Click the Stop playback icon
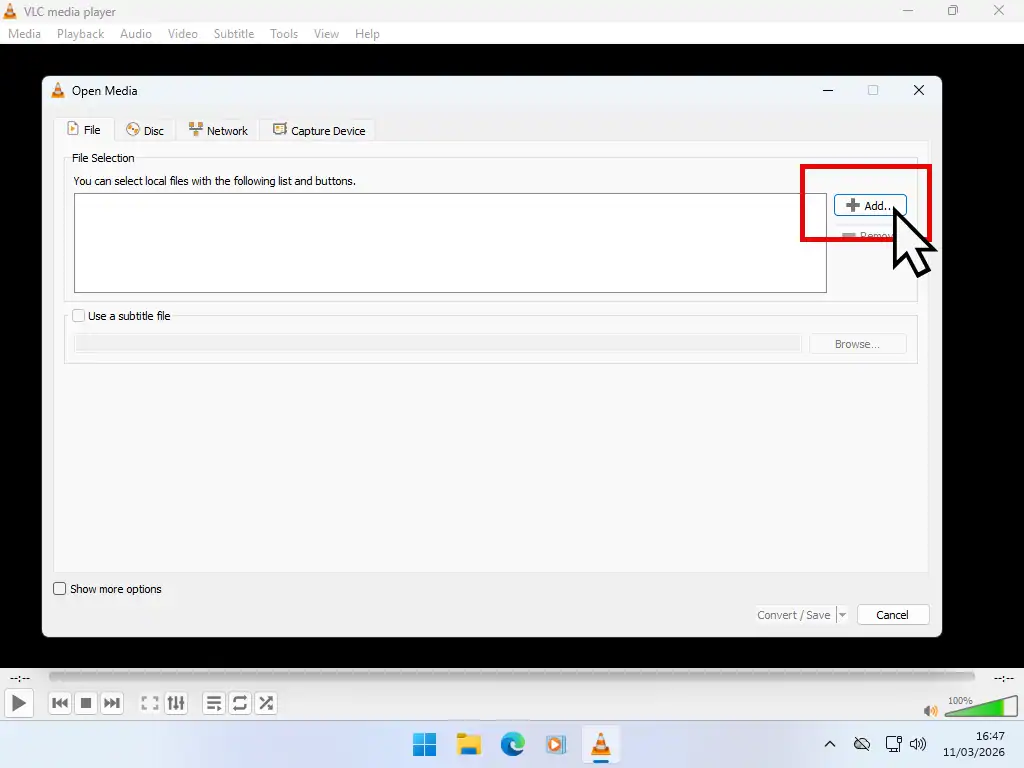Image resolution: width=1024 pixels, height=768 pixels. click(85, 703)
